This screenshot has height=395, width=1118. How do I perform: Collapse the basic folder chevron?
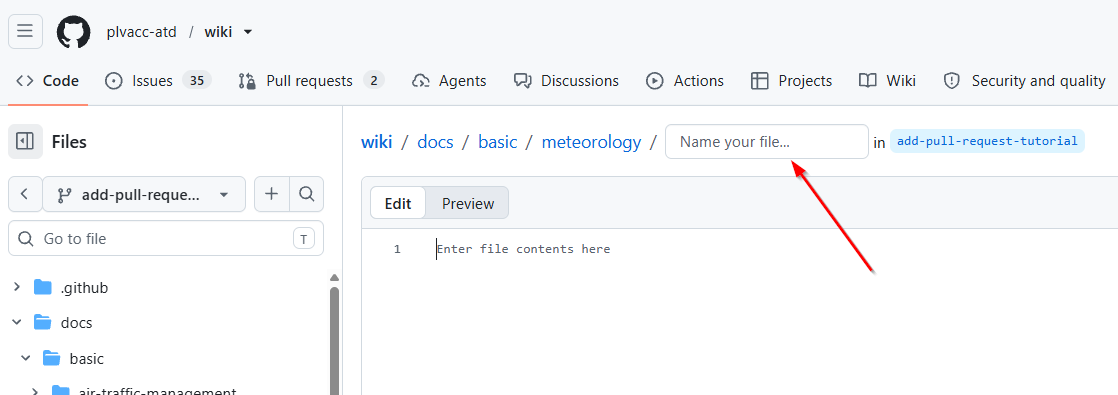tap(26, 358)
